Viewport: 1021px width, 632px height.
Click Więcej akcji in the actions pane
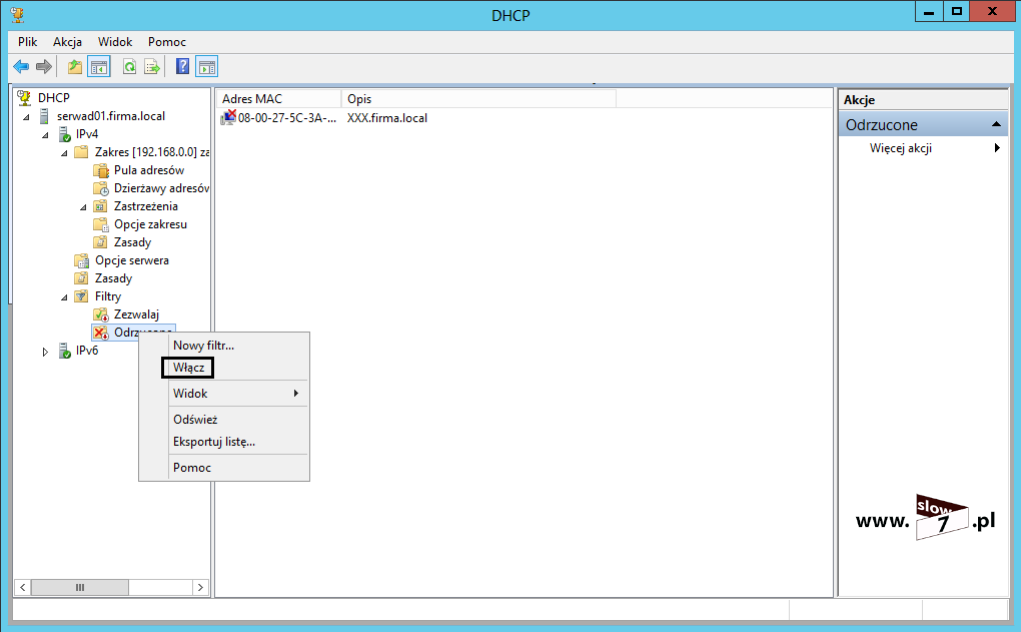(x=900, y=148)
